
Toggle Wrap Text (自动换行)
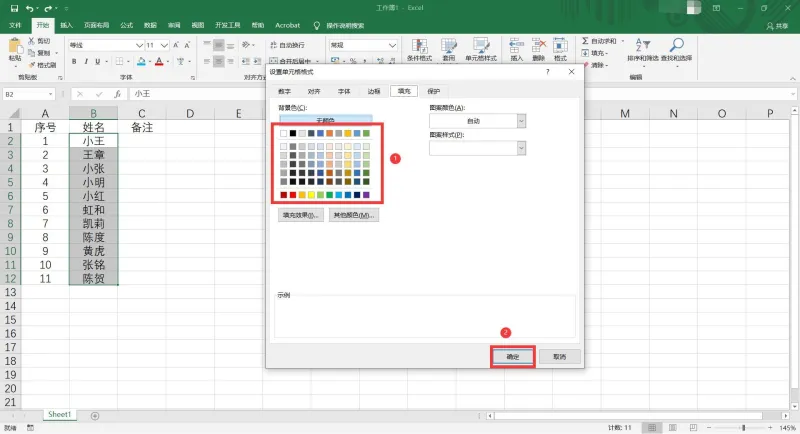287,45
